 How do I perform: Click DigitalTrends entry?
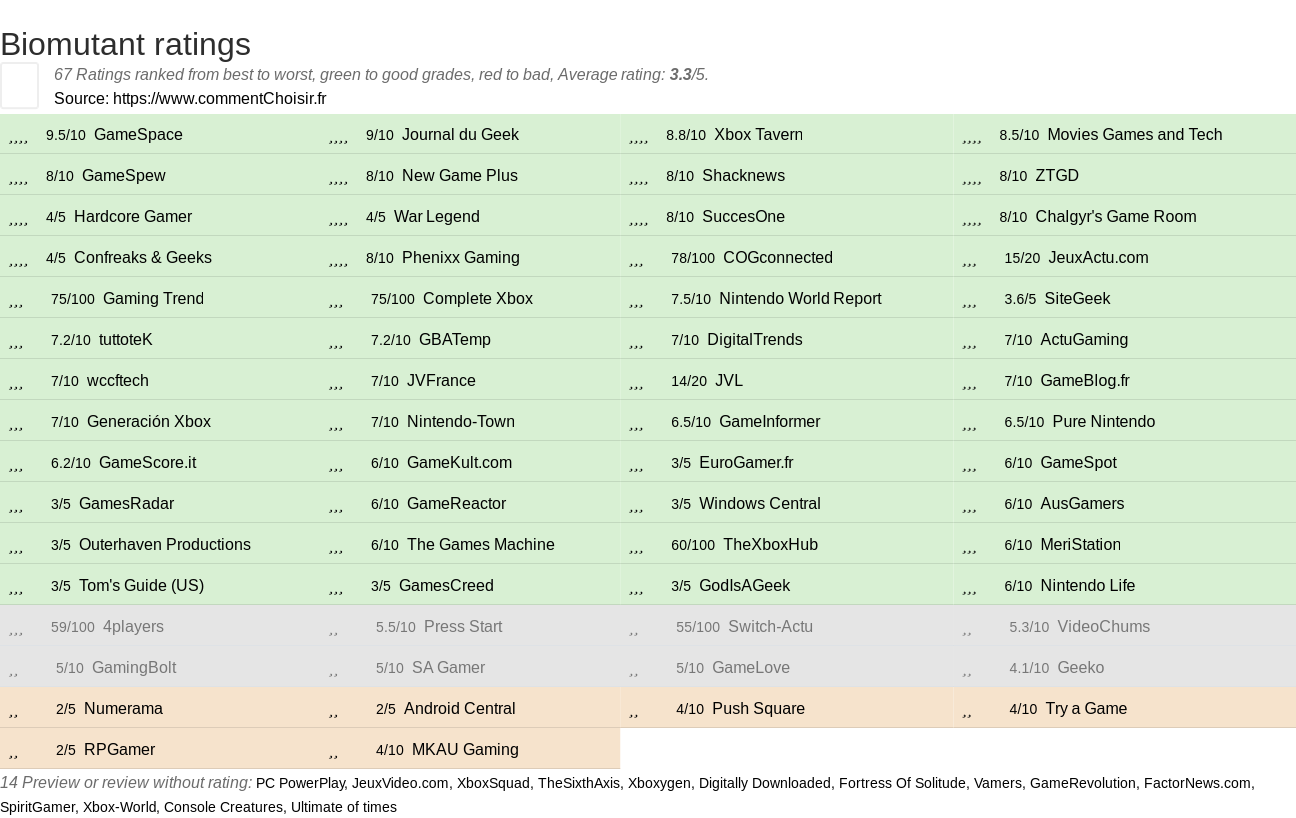coord(755,339)
